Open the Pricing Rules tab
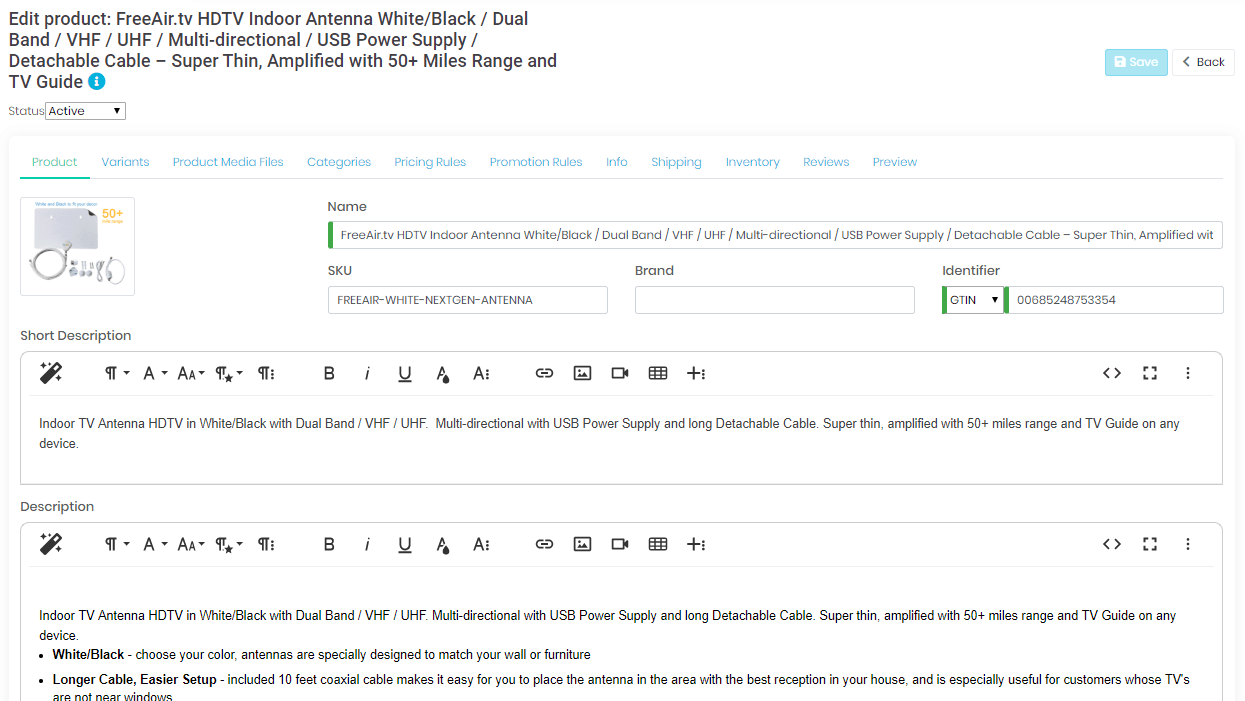 (430, 162)
